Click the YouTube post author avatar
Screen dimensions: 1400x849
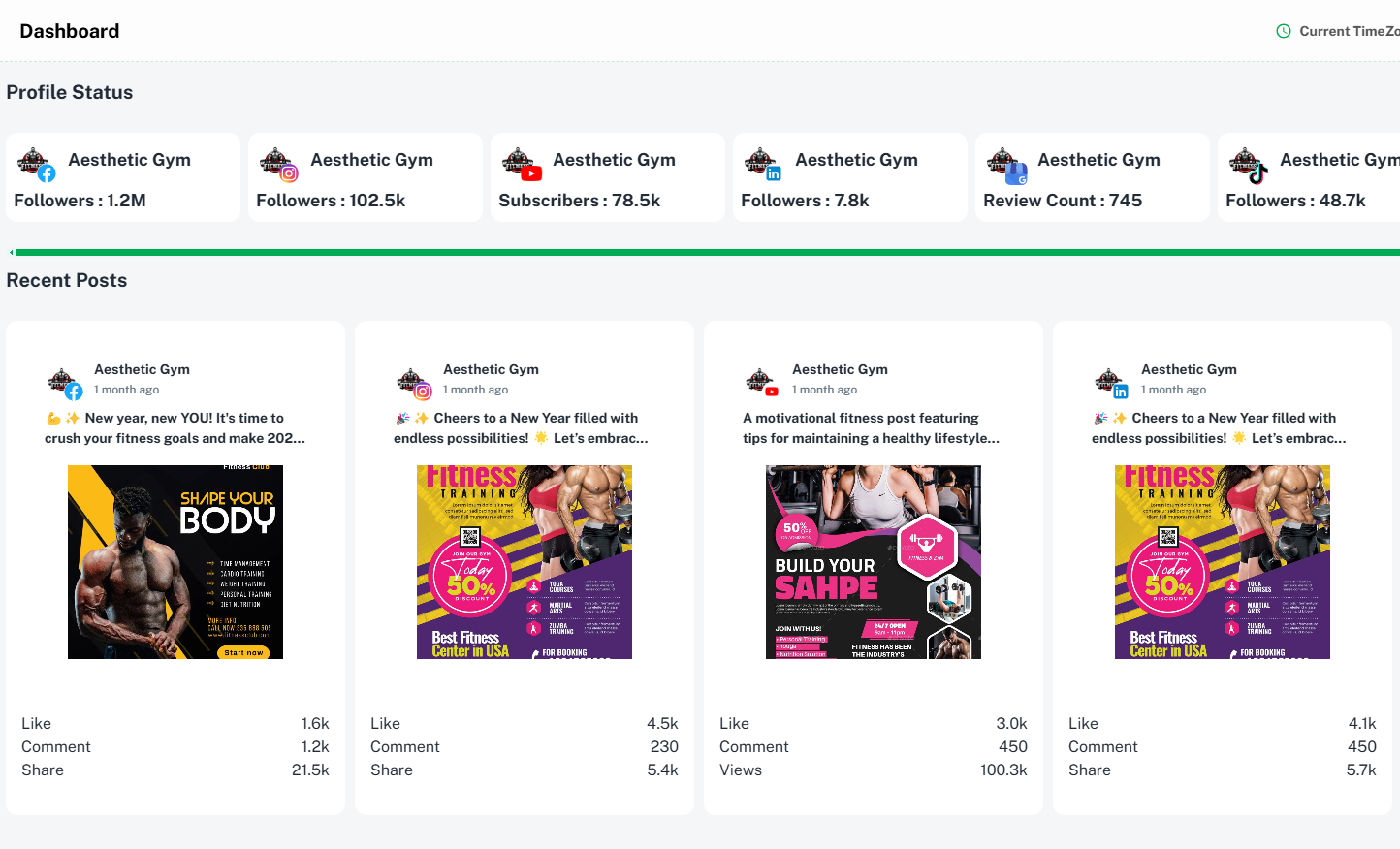click(762, 382)
